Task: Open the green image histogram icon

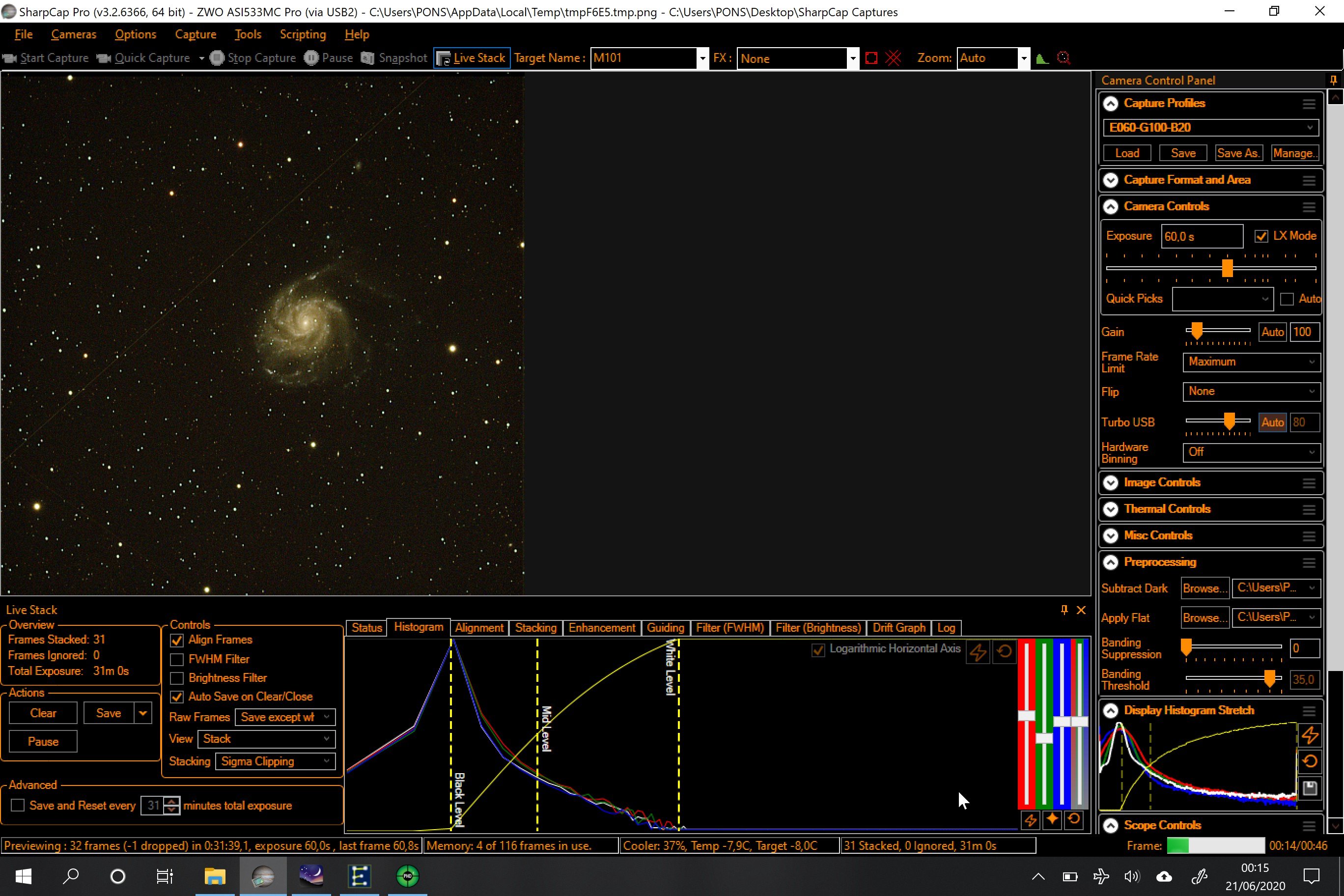Action: pos(1042,58)
